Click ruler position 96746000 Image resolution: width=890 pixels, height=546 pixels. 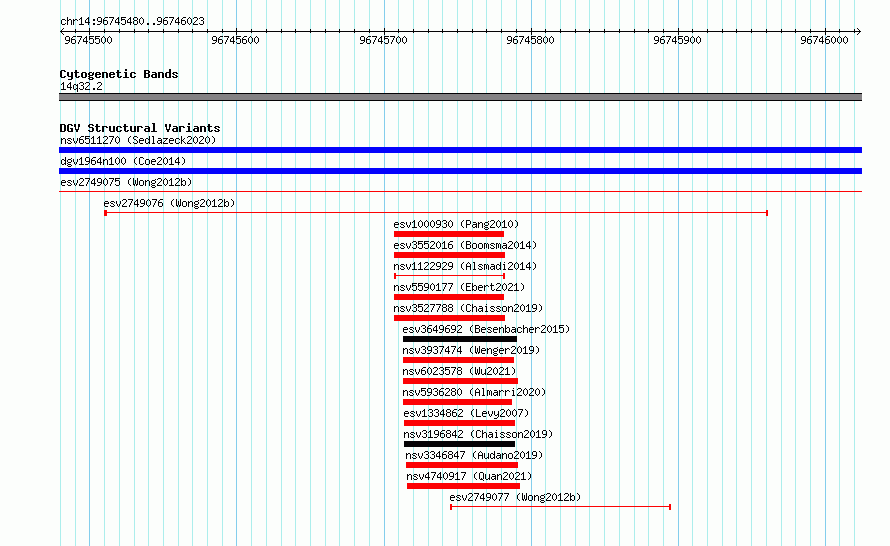[825, 40]
